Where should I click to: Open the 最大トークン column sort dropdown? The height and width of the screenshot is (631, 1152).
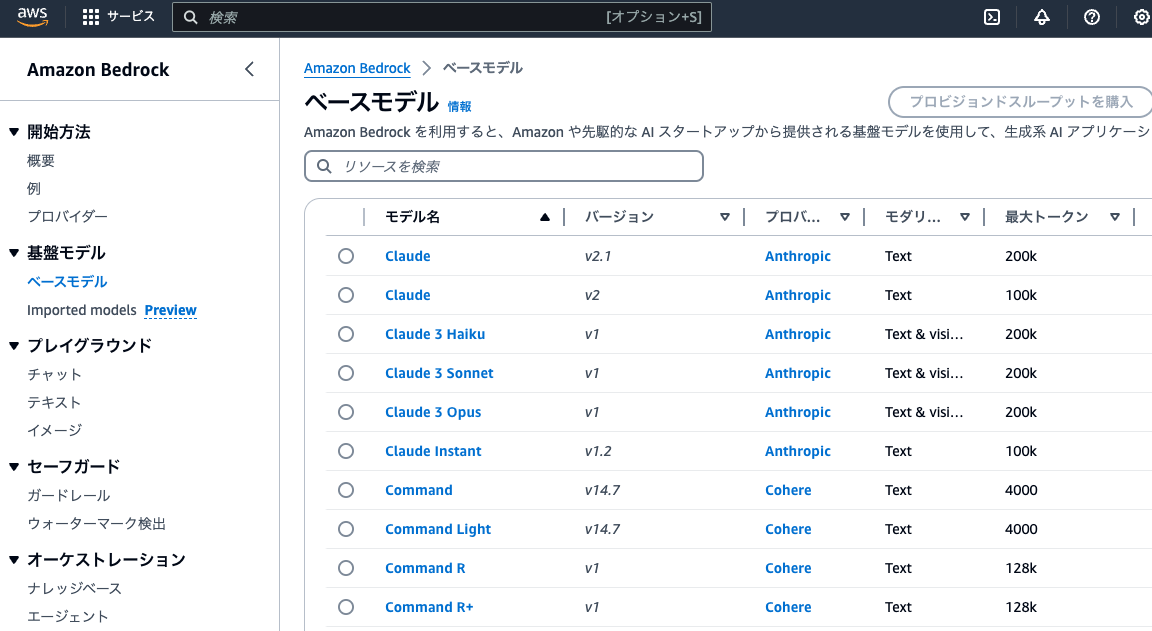click(x=1114, y=217)
